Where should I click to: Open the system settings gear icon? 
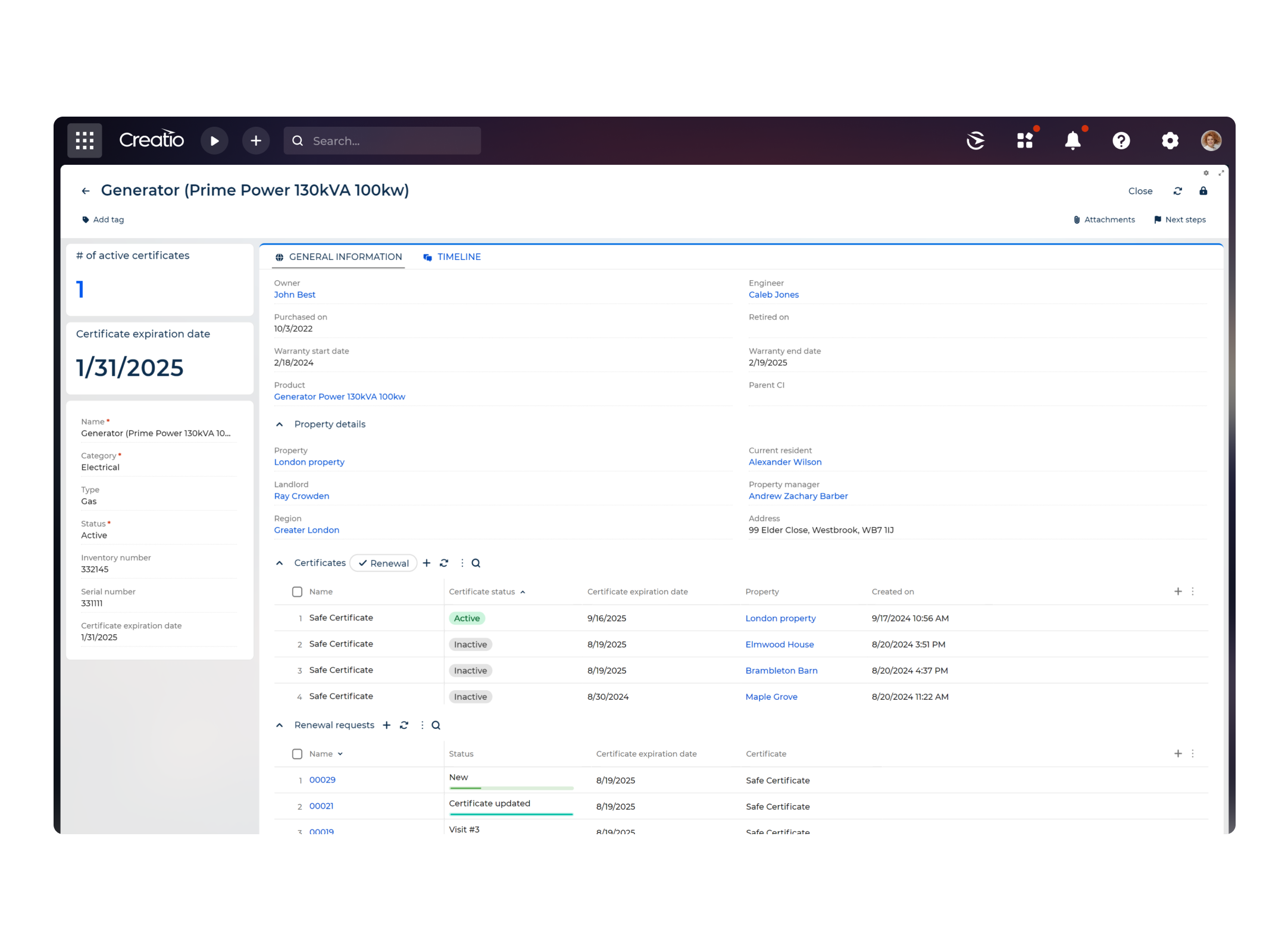1169,140
